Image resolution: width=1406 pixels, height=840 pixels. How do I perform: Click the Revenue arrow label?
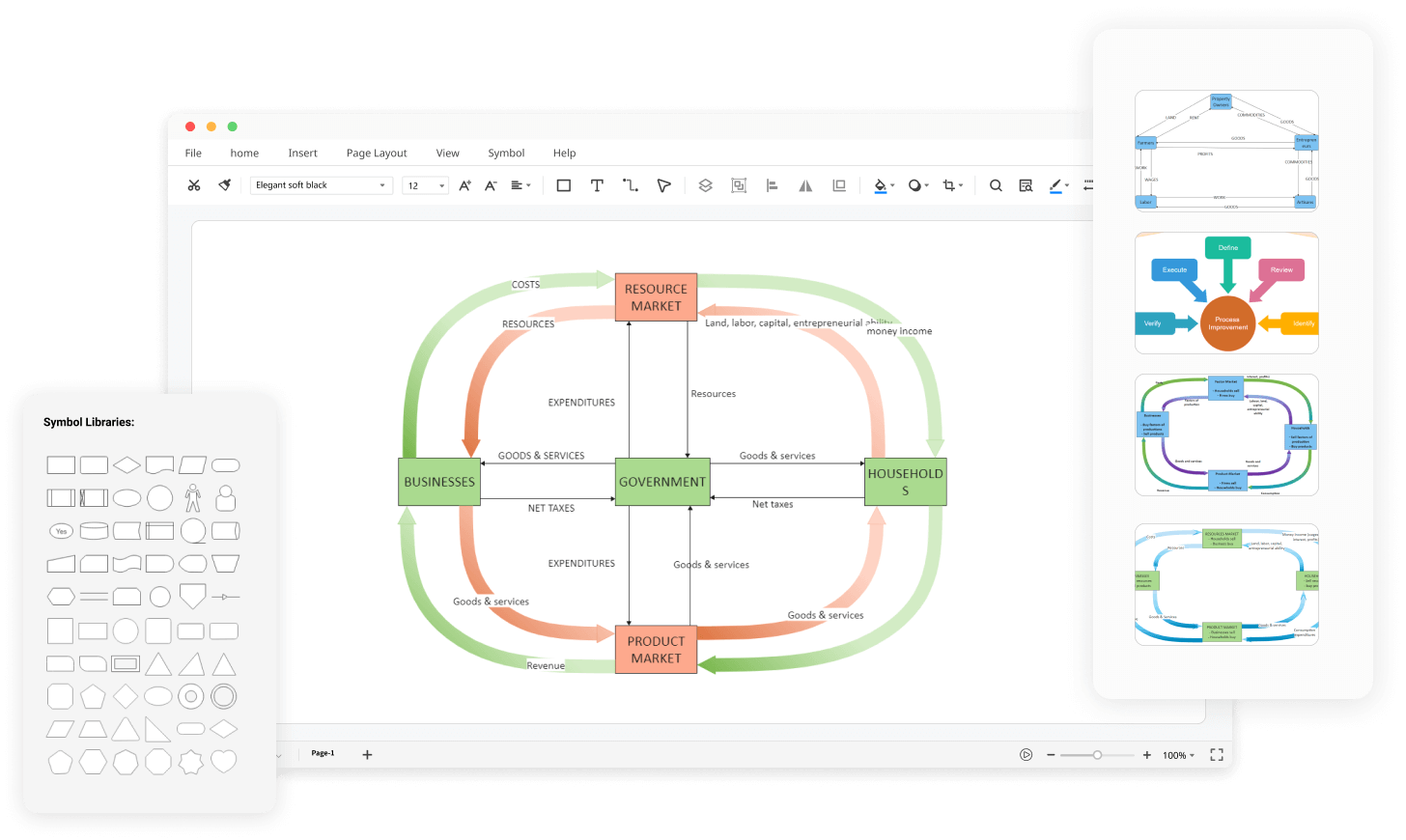pos(546,666)
